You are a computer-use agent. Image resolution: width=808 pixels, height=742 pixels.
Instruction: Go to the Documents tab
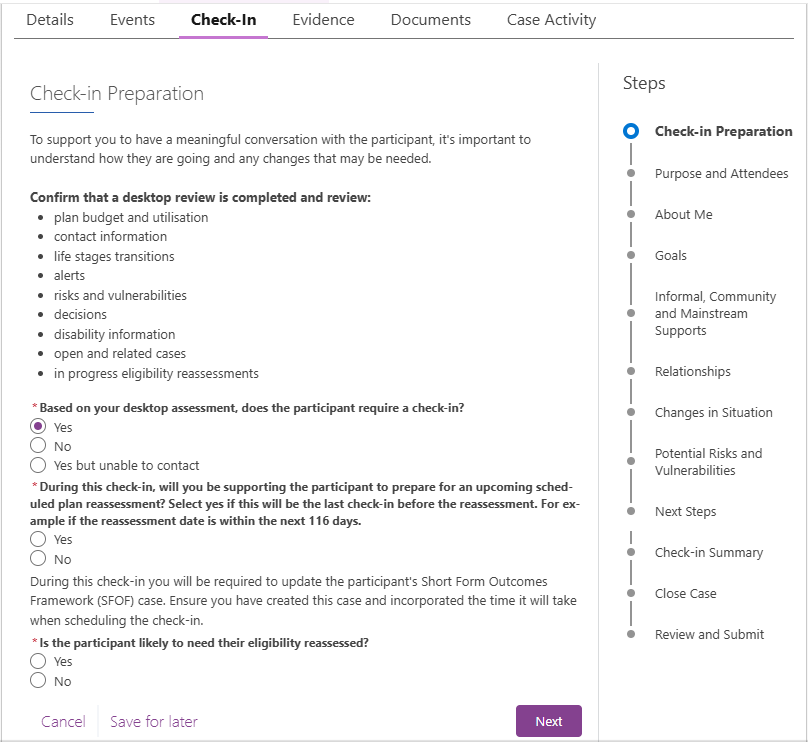pyautogui.click(x=430, y=20)
